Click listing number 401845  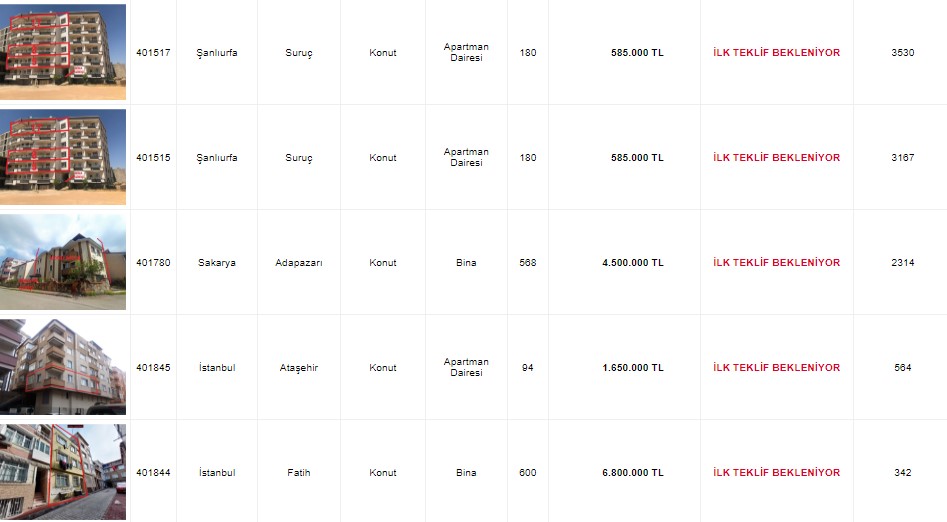point(153,368)
